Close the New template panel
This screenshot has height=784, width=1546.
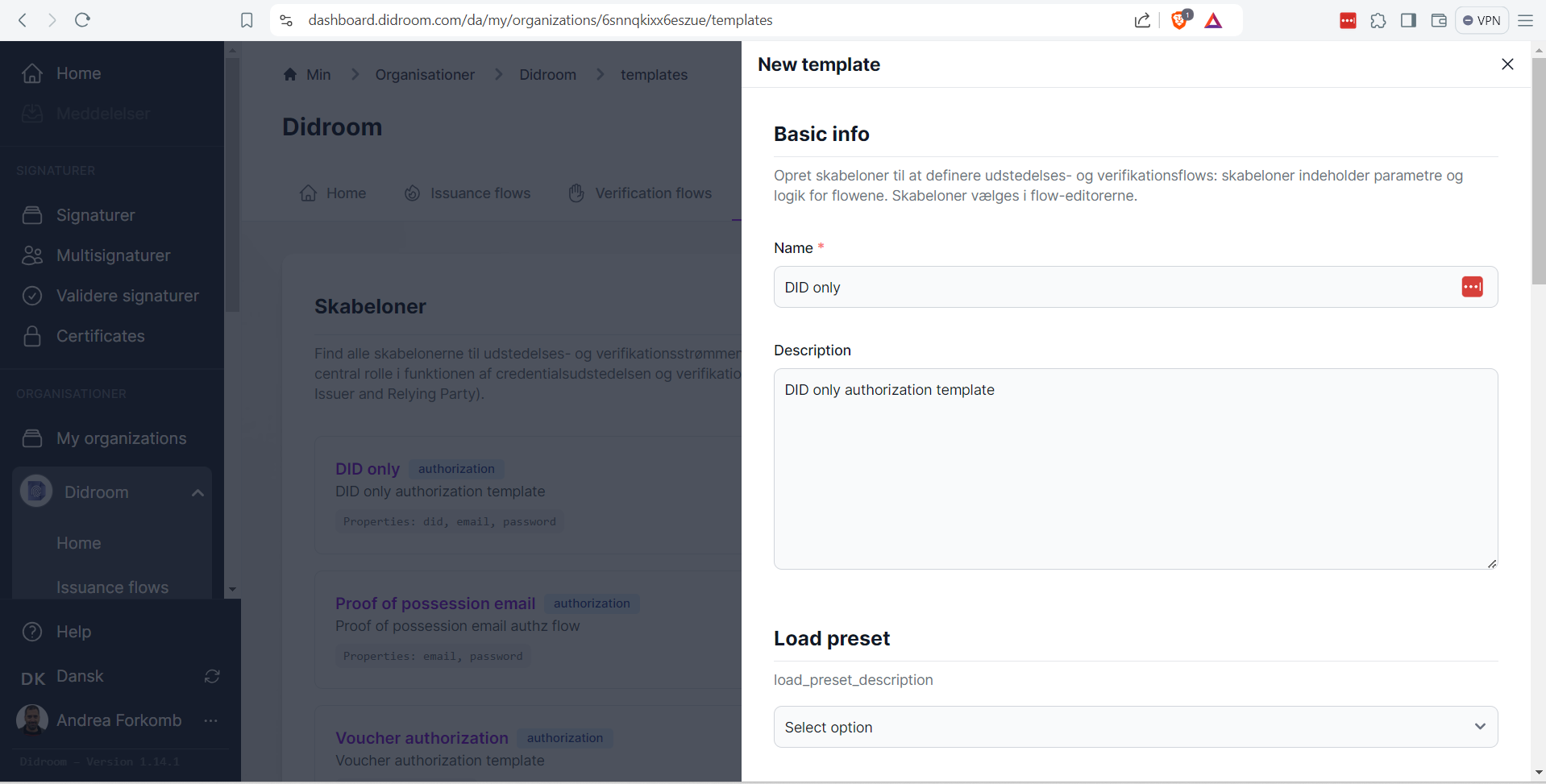pos(1507,64)
